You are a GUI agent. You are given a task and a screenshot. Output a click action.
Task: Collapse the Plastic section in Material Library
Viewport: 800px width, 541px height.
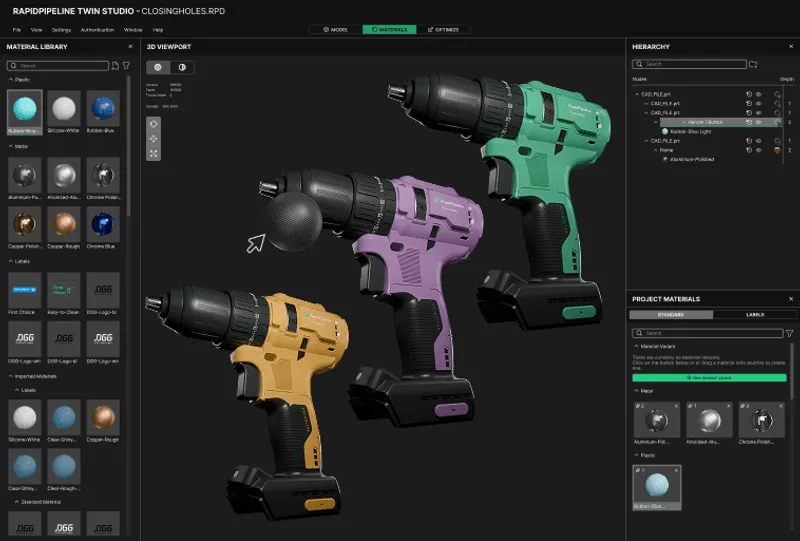click(x=10, y=79)
